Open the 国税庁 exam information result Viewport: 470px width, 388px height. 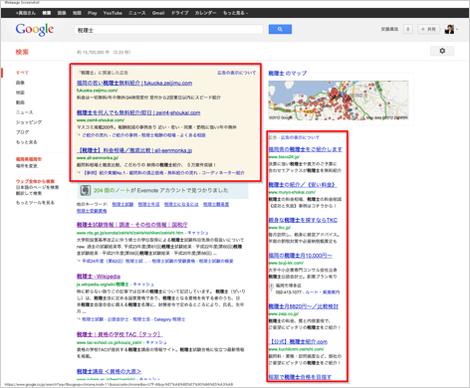(x=132, y=225)
